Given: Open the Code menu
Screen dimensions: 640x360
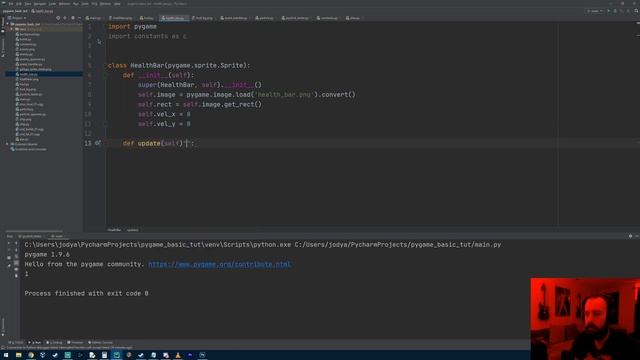Looking at the screenshot, I should coord(52,4).
